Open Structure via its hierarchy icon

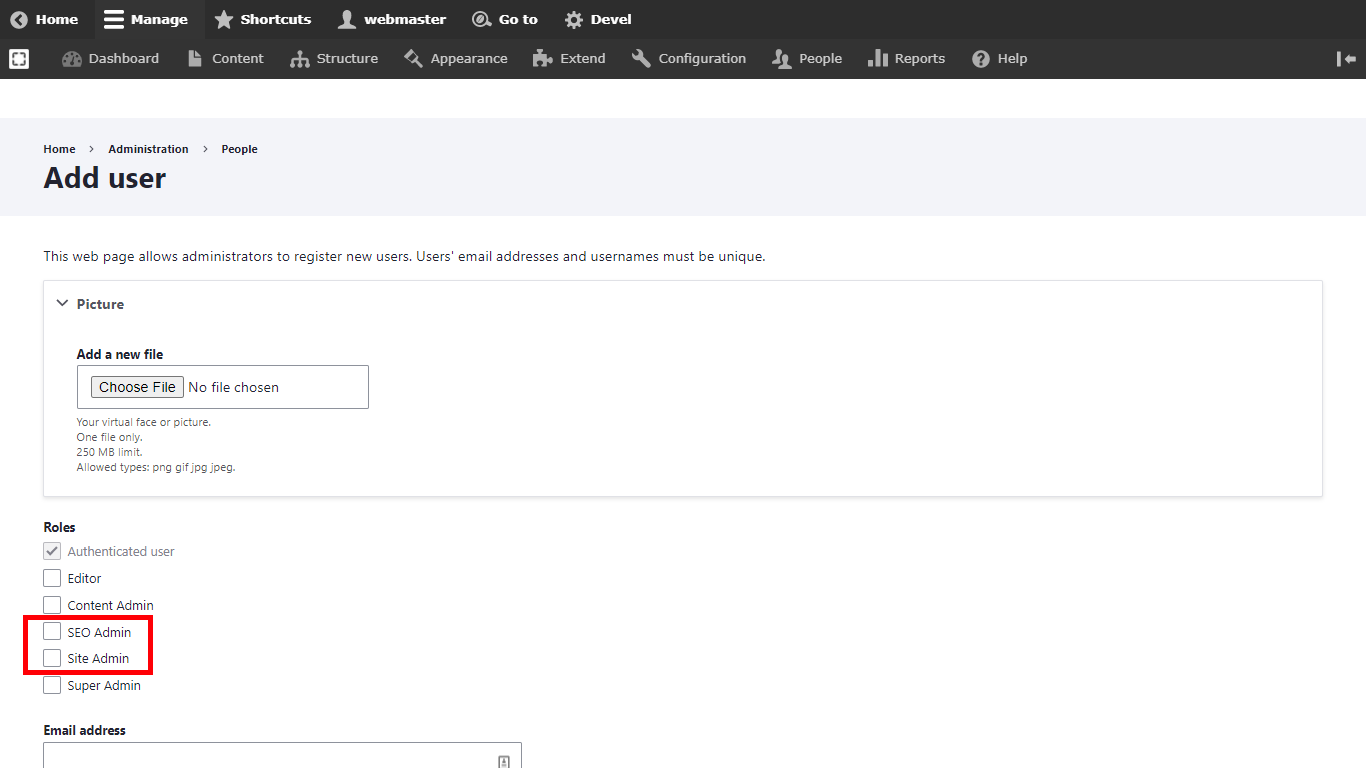click(299, 59)
